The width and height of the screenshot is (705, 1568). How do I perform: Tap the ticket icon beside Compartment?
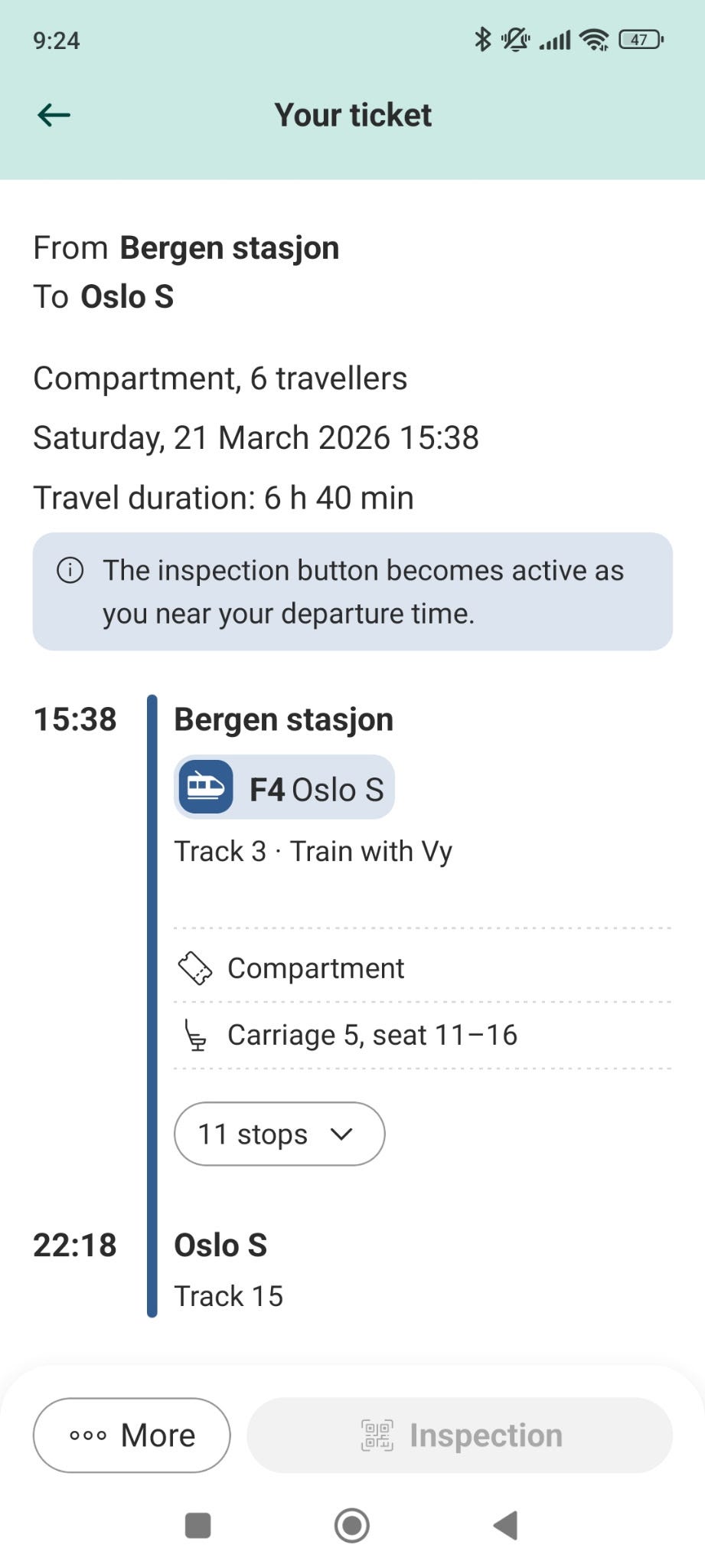(x=195, y=968)
